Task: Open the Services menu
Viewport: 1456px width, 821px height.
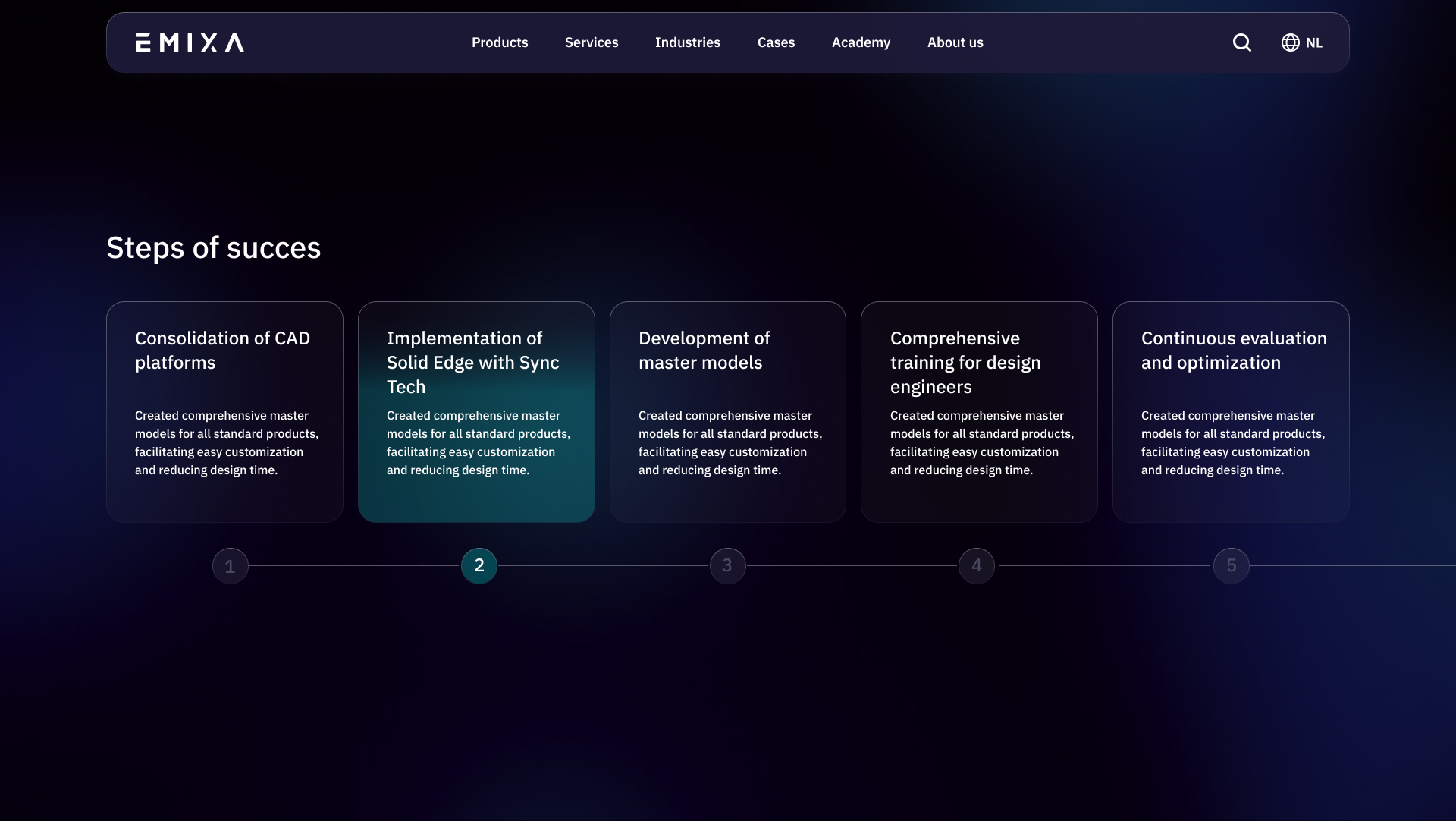Action: [591, 42]
